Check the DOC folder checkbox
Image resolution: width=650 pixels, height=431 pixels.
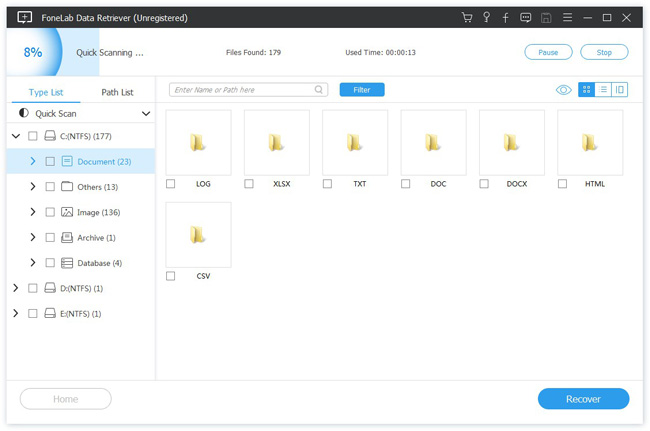(405, 184)
